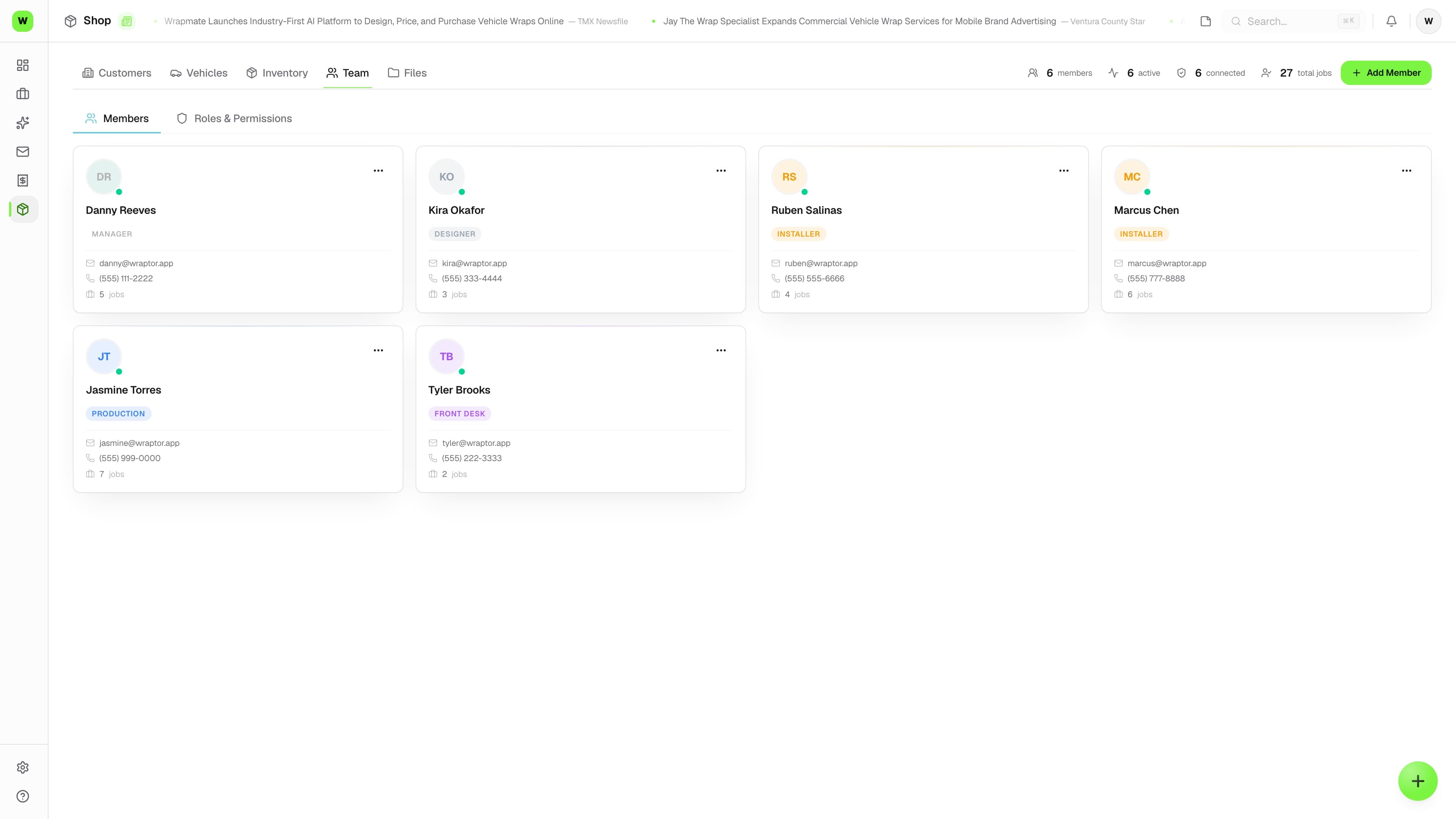The width and height of the screenshot is (1456, 819).
Task: Click Ruben Salinas INSTALLER badge
Action: (798, 234)
